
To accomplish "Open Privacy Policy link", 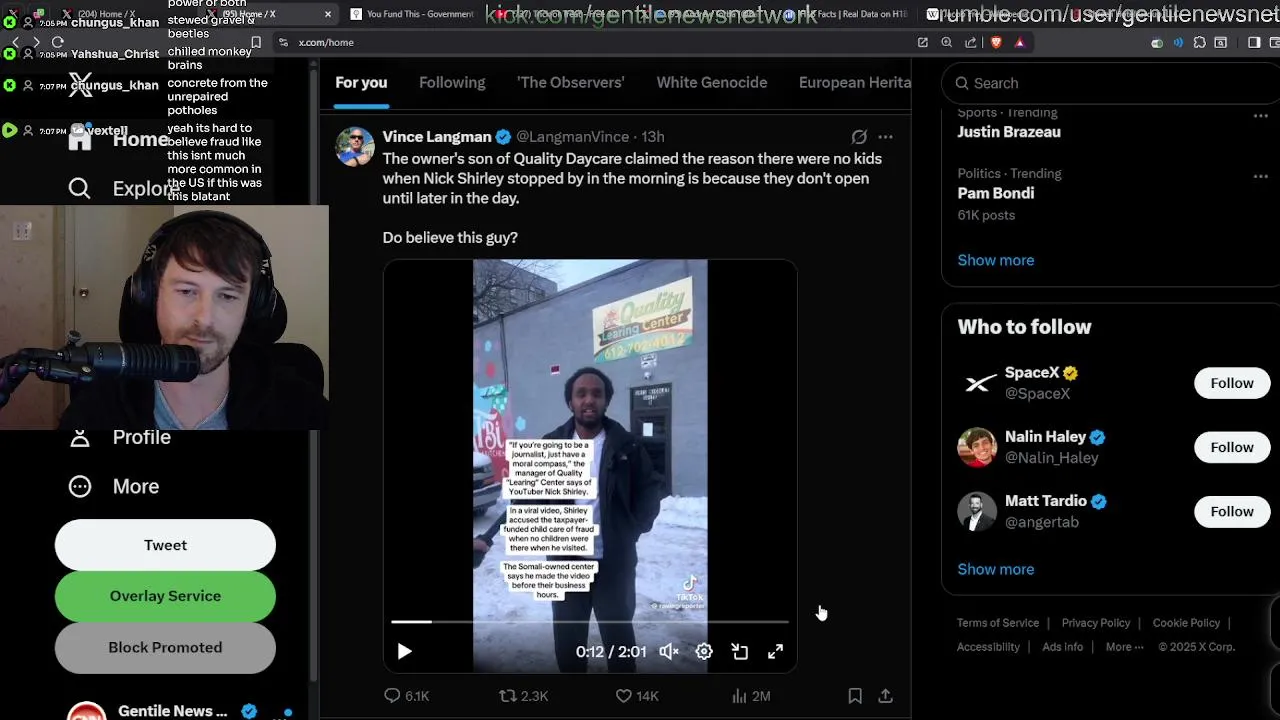I will point(1096,623).
